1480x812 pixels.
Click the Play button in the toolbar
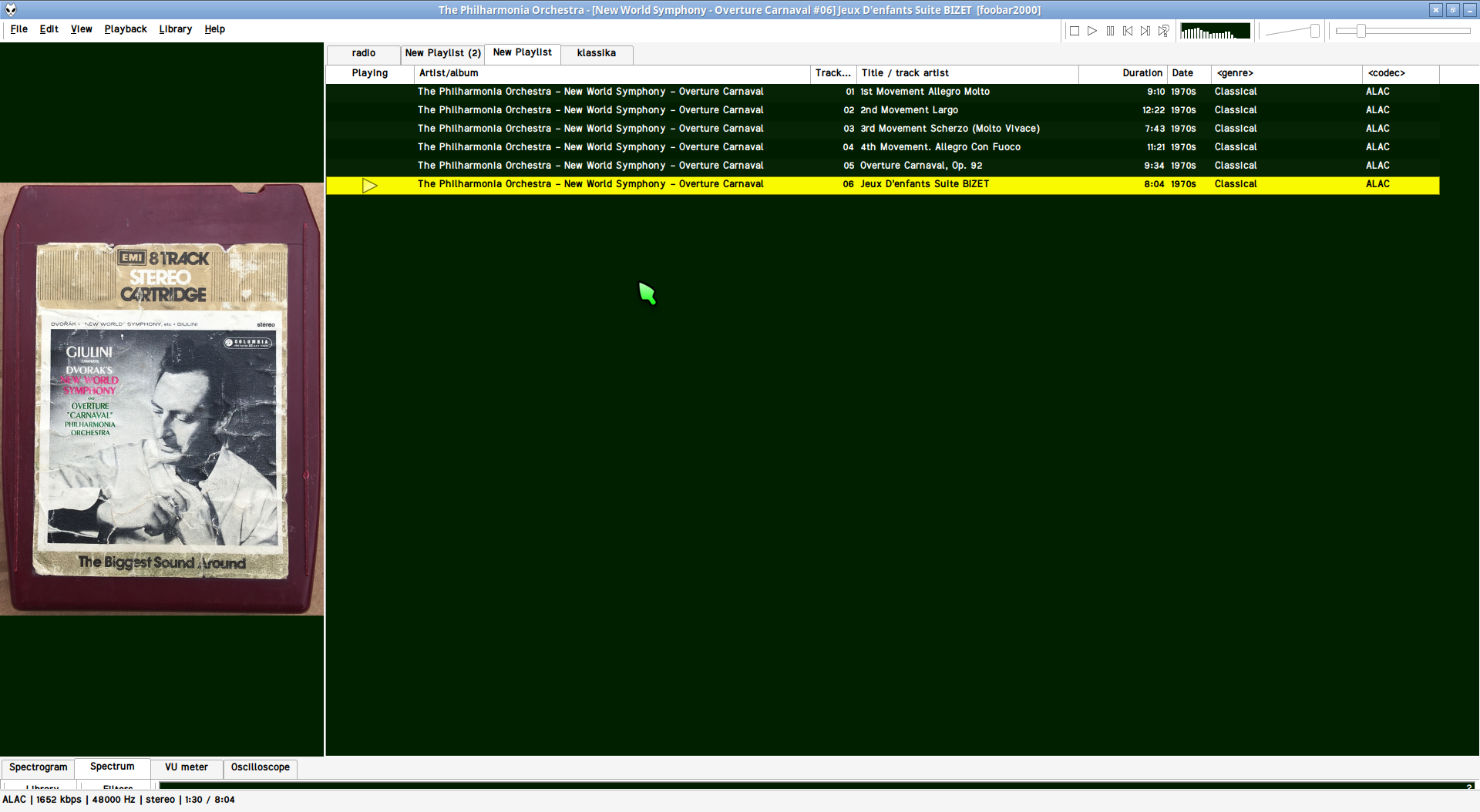click(1092, 31)
